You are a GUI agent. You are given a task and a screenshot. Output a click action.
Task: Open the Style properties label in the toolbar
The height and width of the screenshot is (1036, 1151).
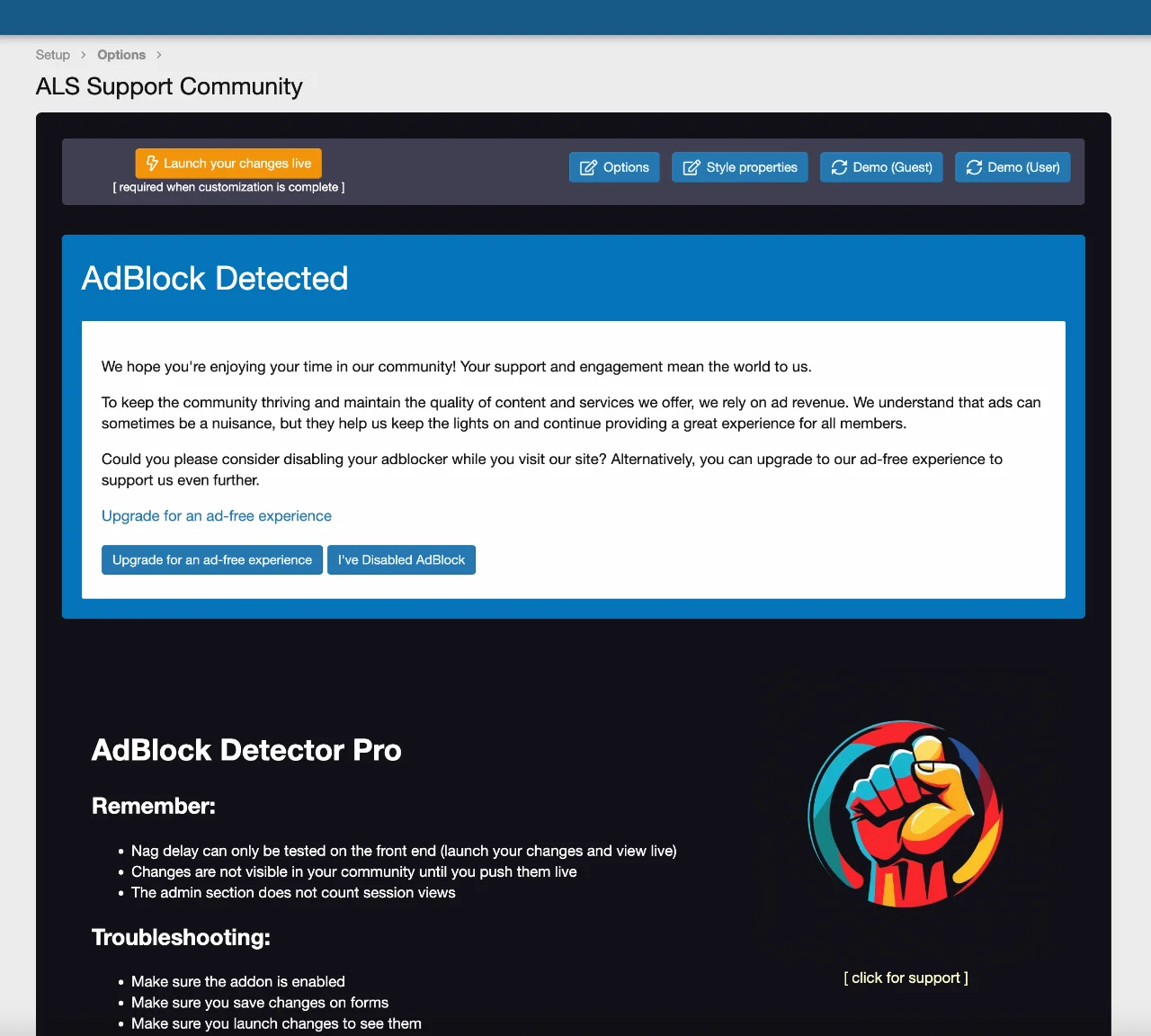(x=752, y=167)
